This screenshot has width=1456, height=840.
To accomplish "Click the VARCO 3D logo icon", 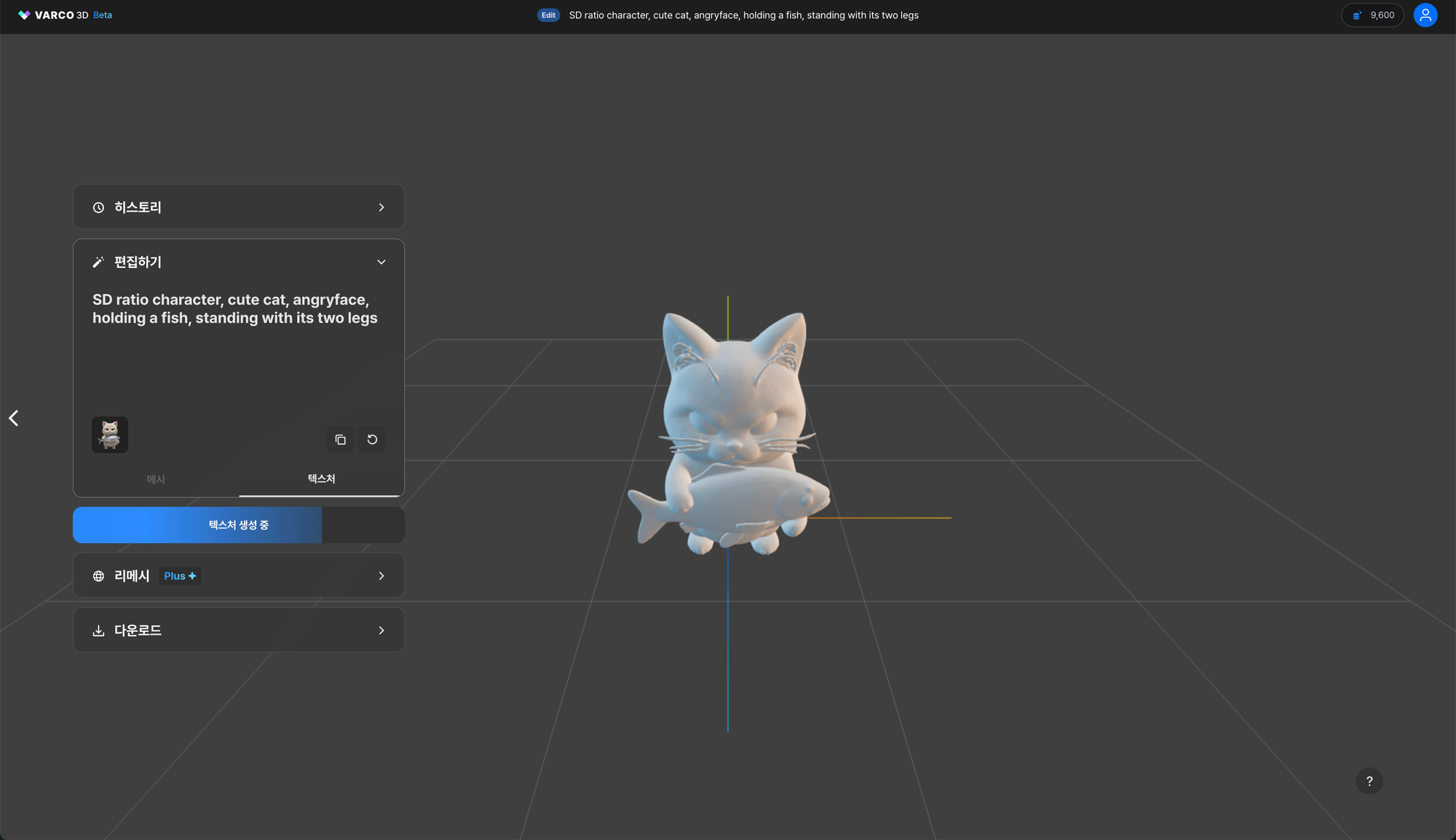I will pyautogui.click(x=24, y=15).
